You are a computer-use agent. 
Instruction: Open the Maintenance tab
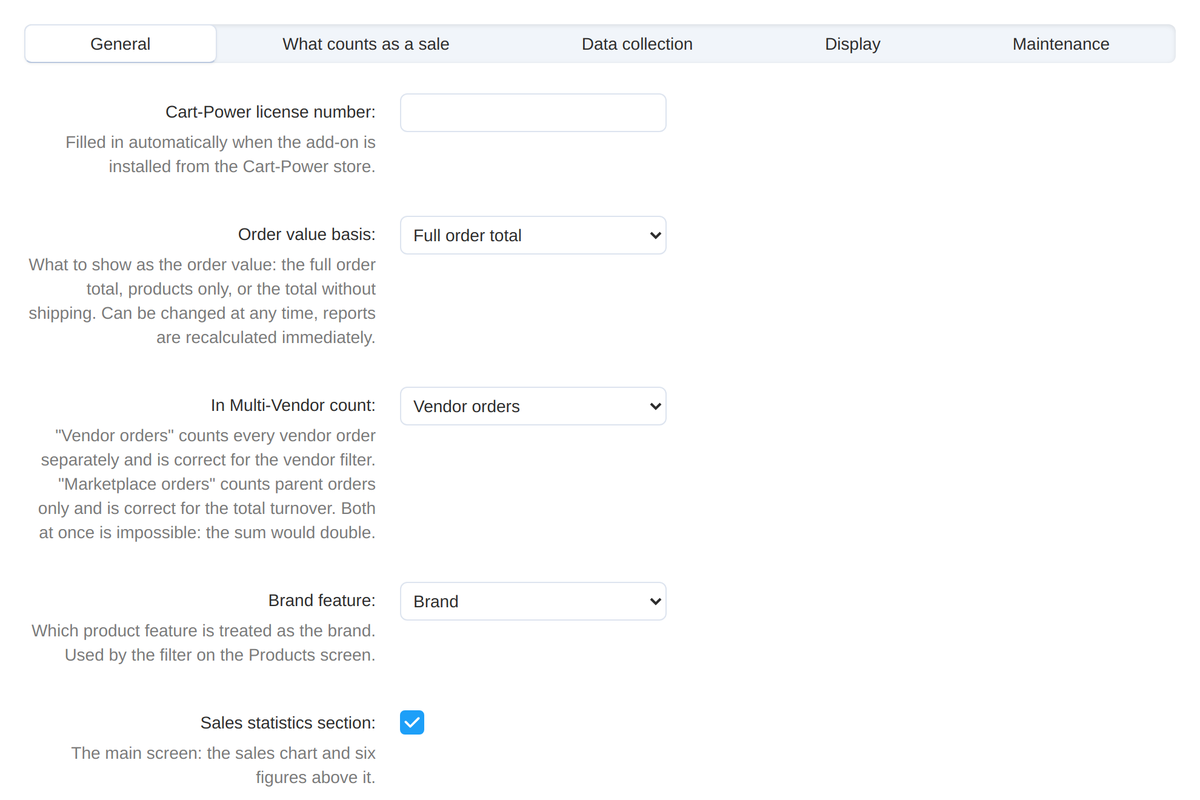pyautogui.click(x=1061, y=44)
